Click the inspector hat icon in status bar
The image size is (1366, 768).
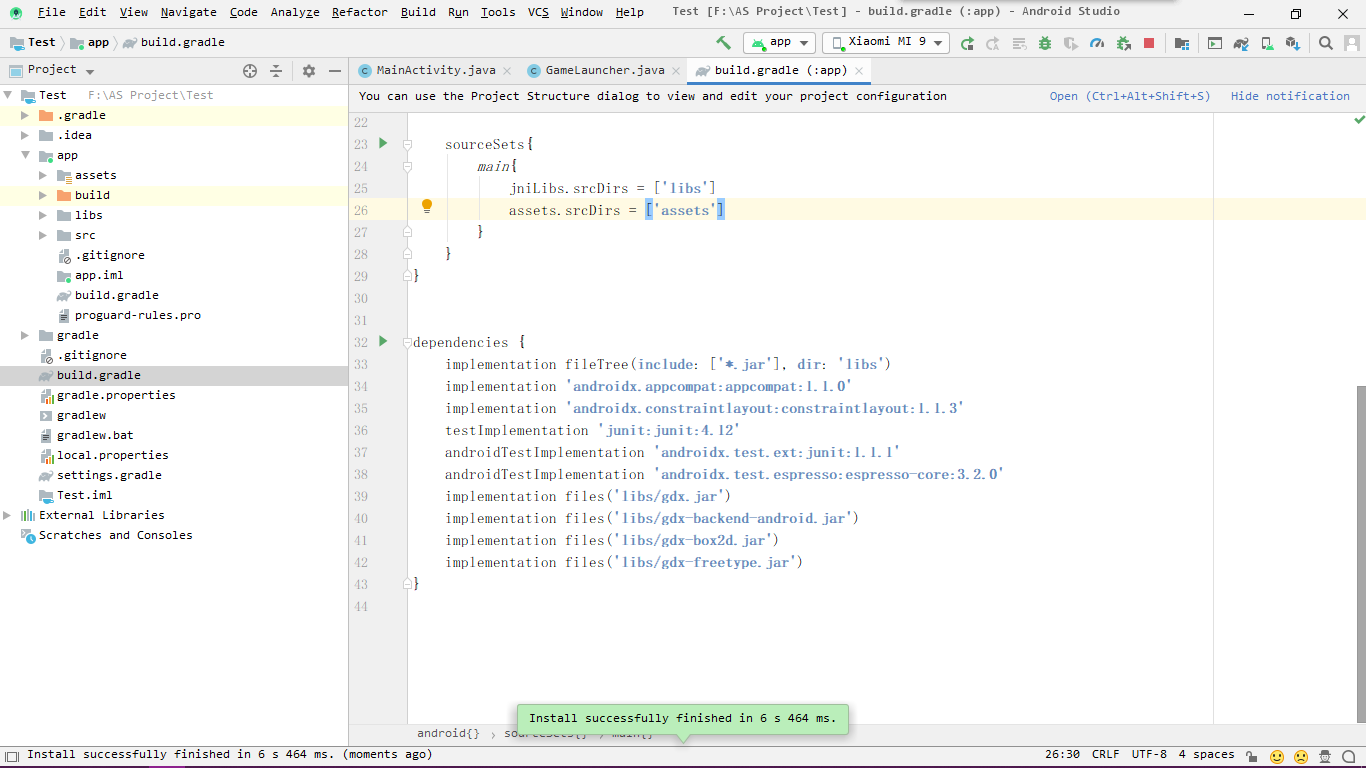tap(1325, 756)
